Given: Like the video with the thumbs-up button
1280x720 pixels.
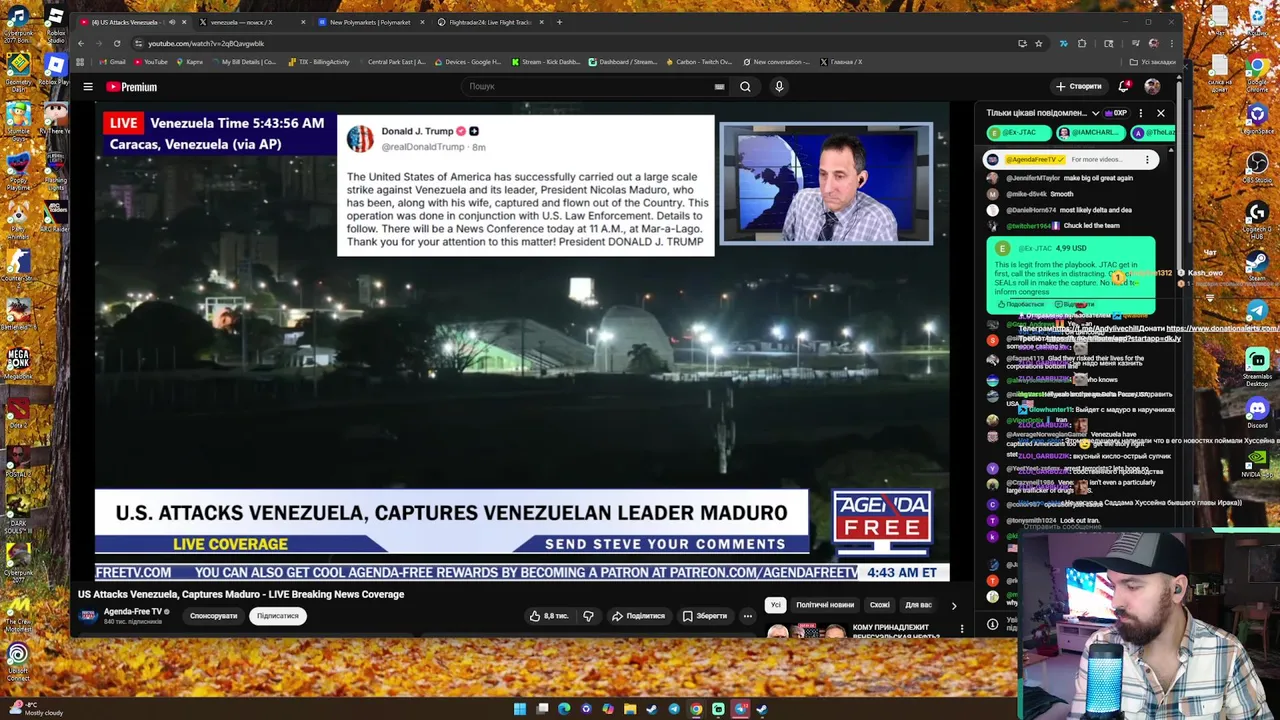Looking at the screenshot, I should [550, 616].
